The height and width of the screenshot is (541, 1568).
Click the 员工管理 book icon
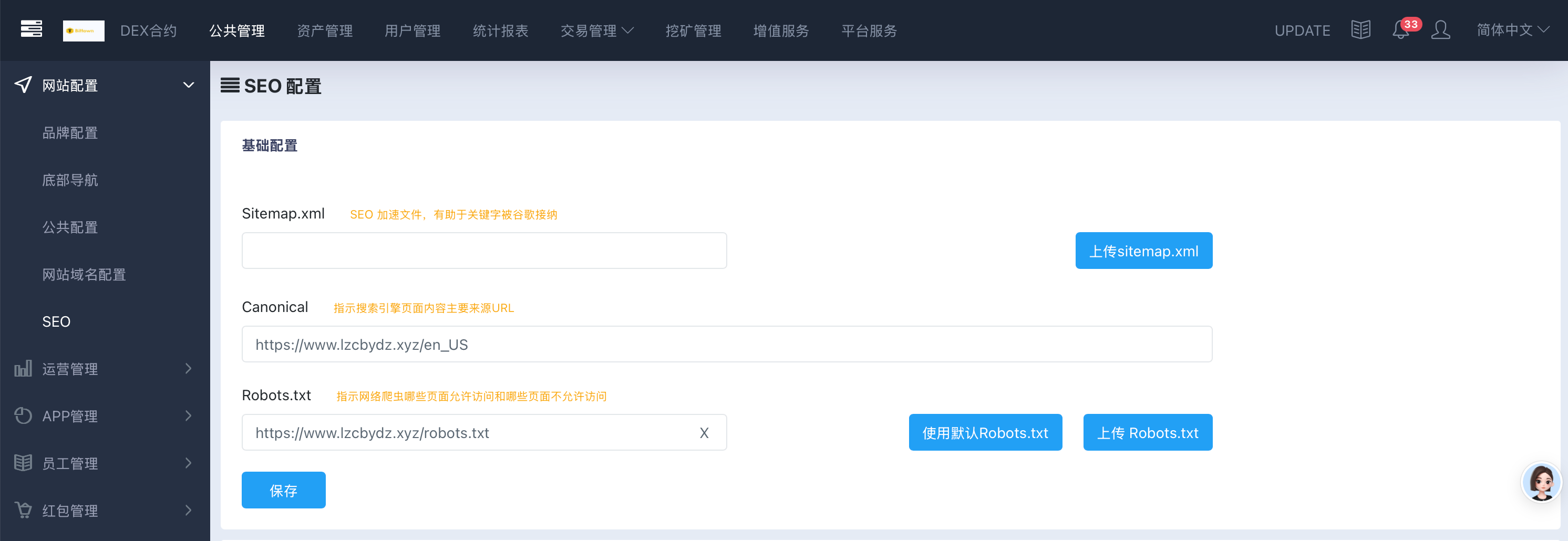coord(23,463)
